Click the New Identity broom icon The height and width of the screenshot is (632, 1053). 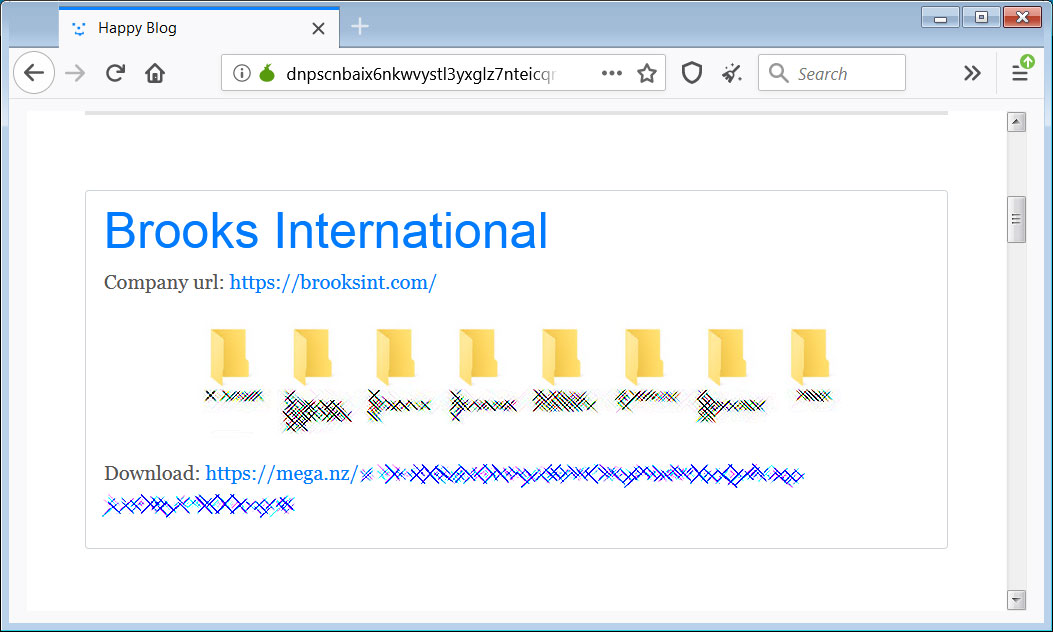[x=732, y=73]
